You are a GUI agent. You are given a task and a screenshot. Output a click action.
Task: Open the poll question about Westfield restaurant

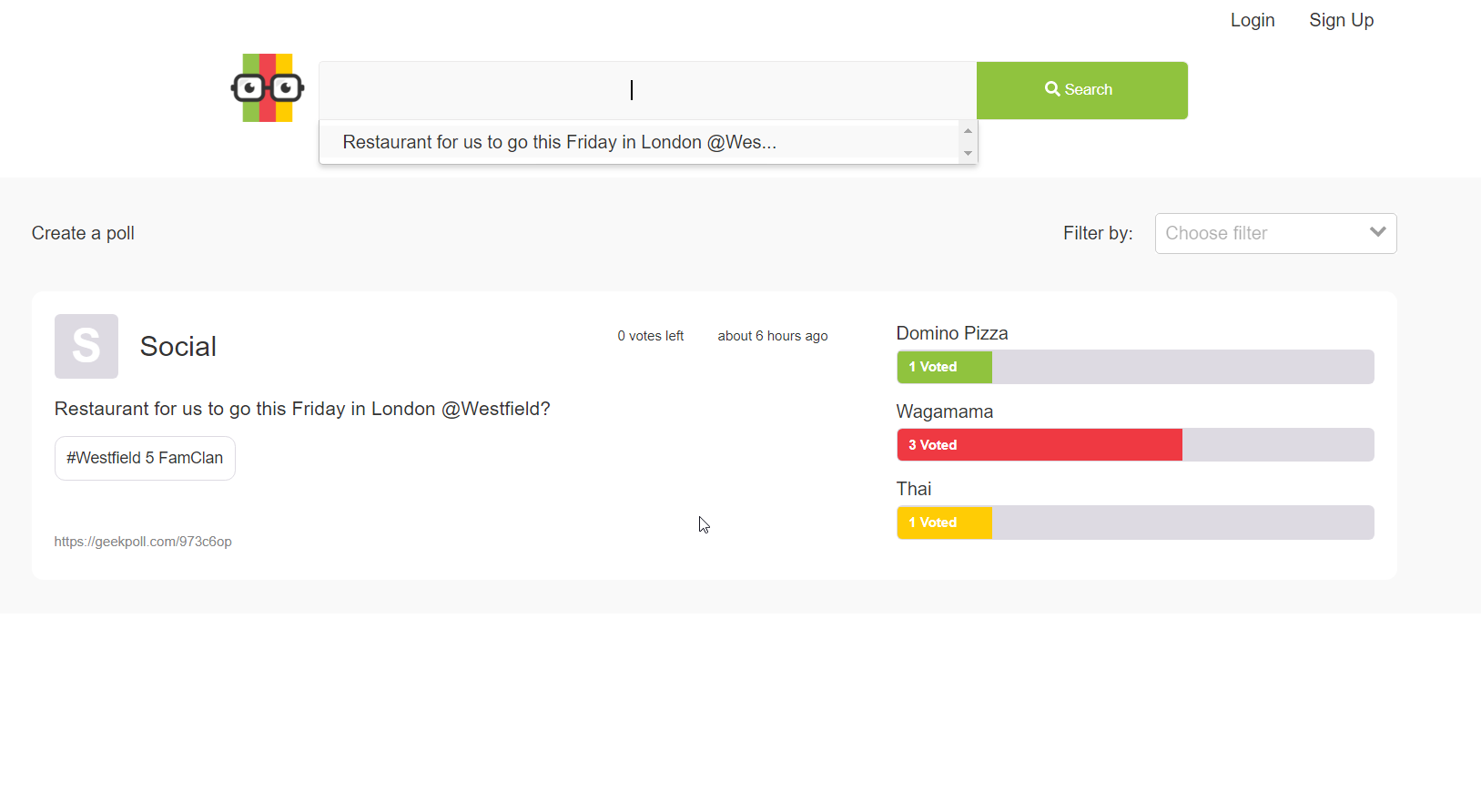click(302, 409)
